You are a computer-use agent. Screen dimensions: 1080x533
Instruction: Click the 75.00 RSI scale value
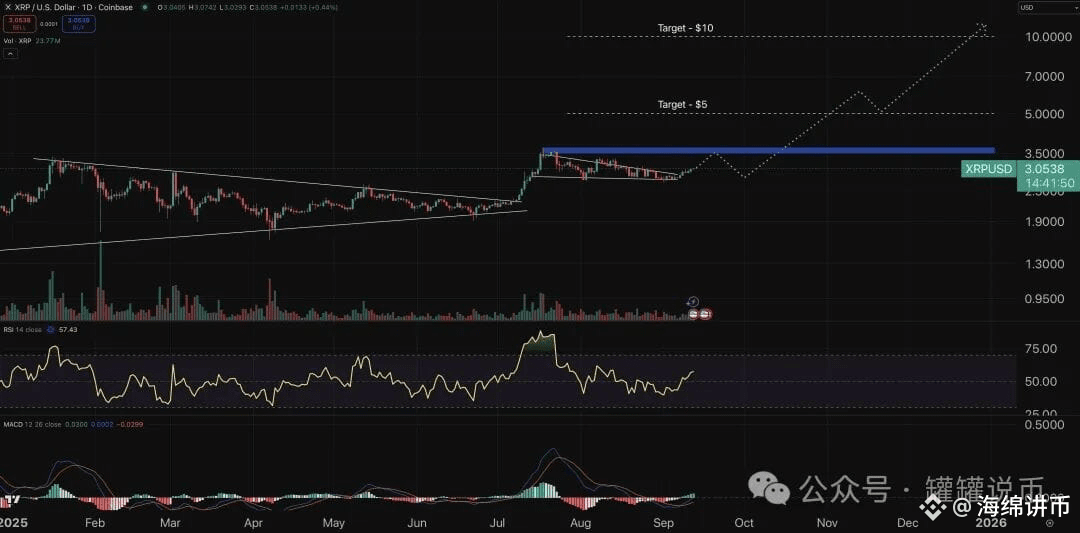click(x=1043, y=349)
